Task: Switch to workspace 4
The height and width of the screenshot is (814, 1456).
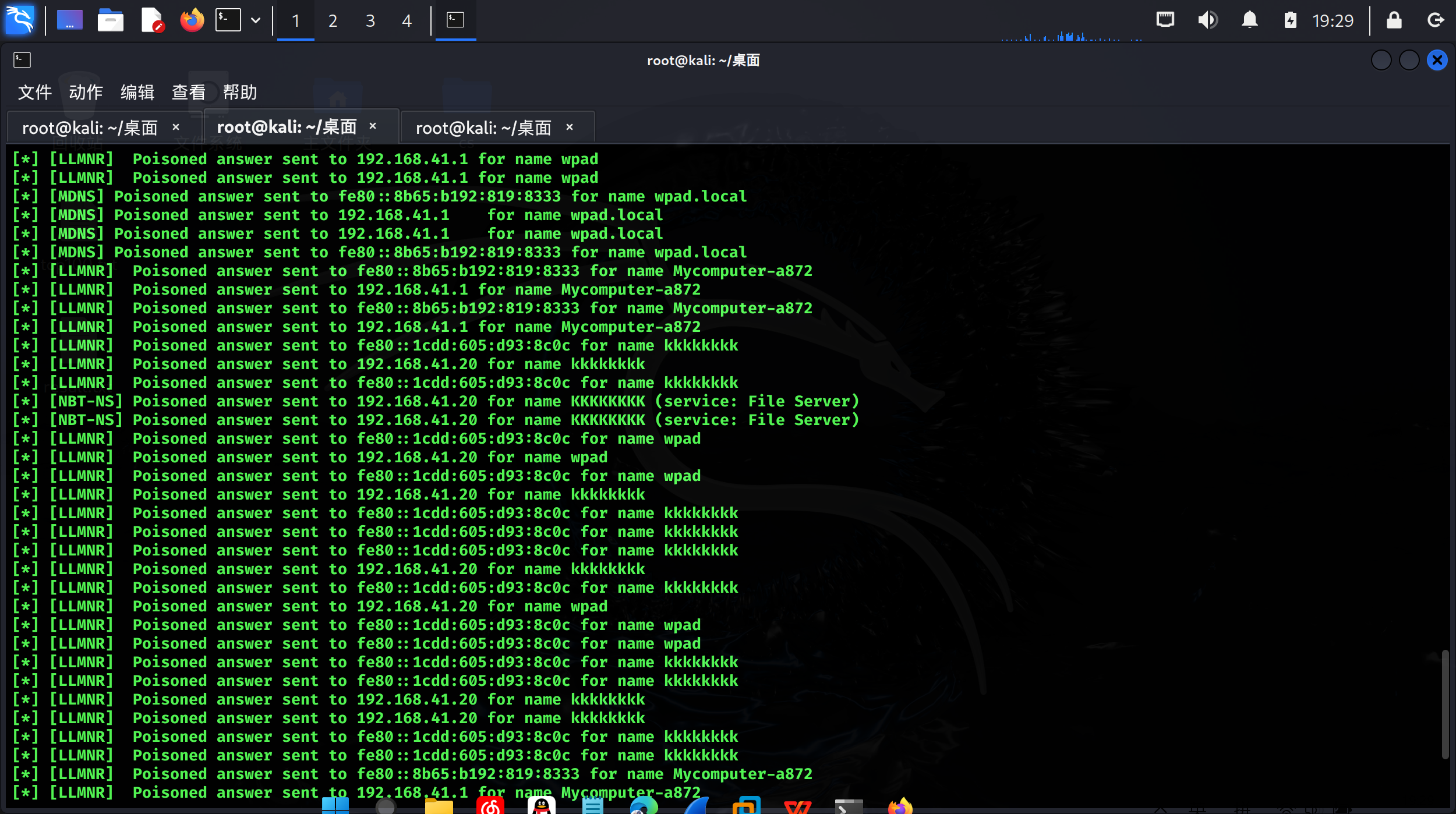Action: [407, 21]
